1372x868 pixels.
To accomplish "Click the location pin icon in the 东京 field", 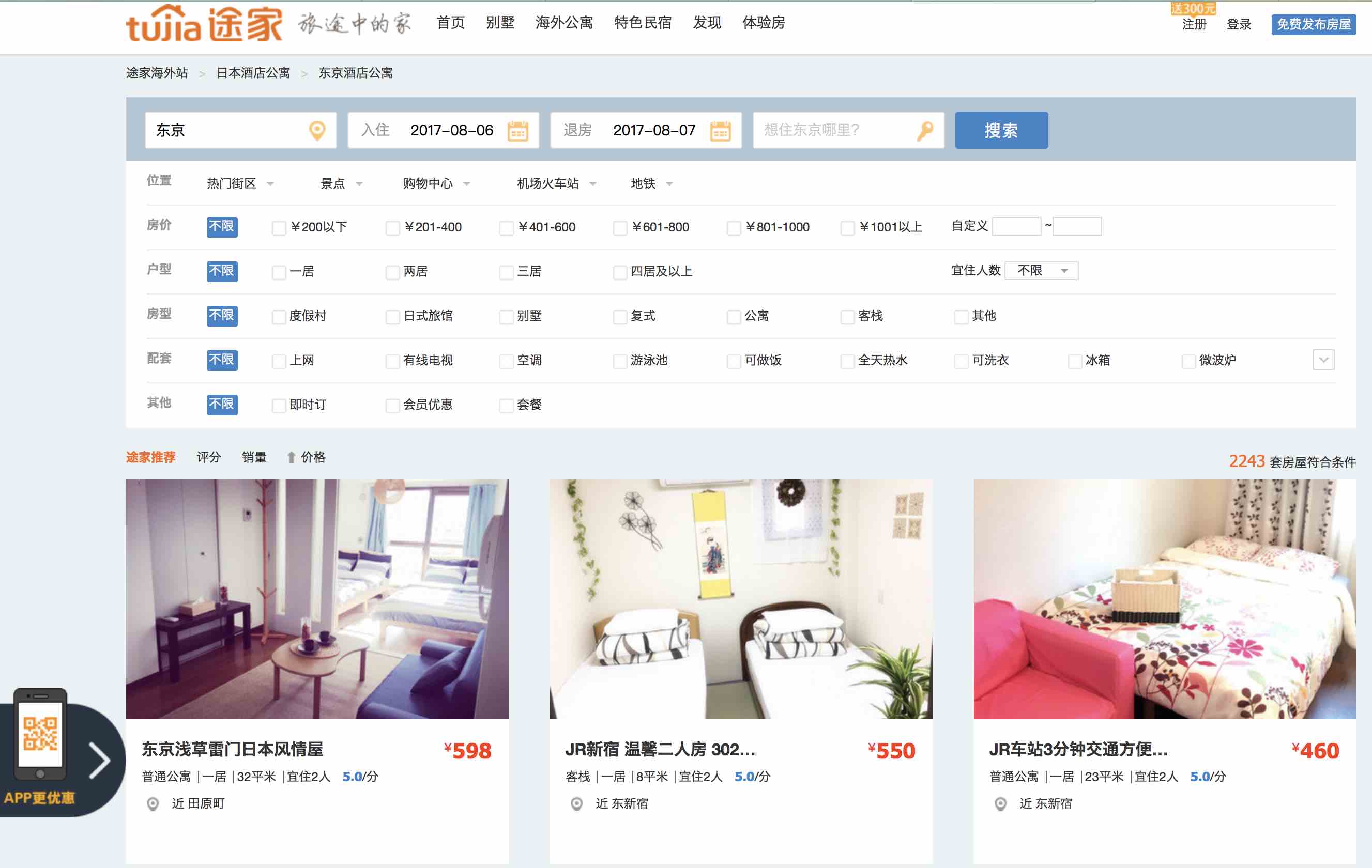I will 317,130.
